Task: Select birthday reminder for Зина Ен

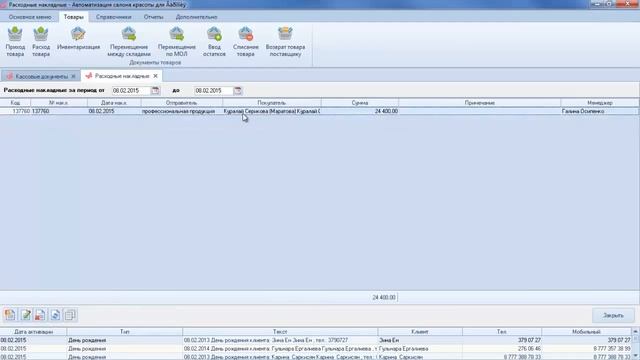Action: tap(316, 340)
